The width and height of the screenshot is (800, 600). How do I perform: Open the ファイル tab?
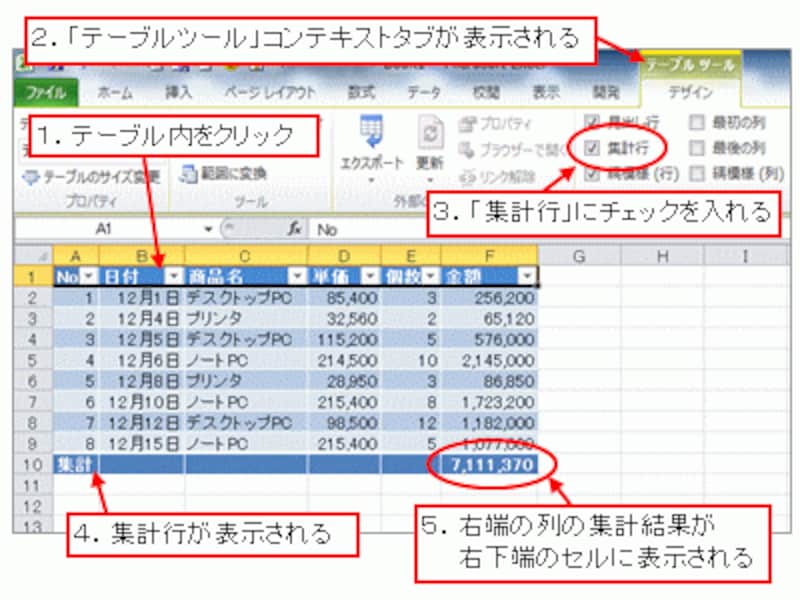click(x=46, y=93)
